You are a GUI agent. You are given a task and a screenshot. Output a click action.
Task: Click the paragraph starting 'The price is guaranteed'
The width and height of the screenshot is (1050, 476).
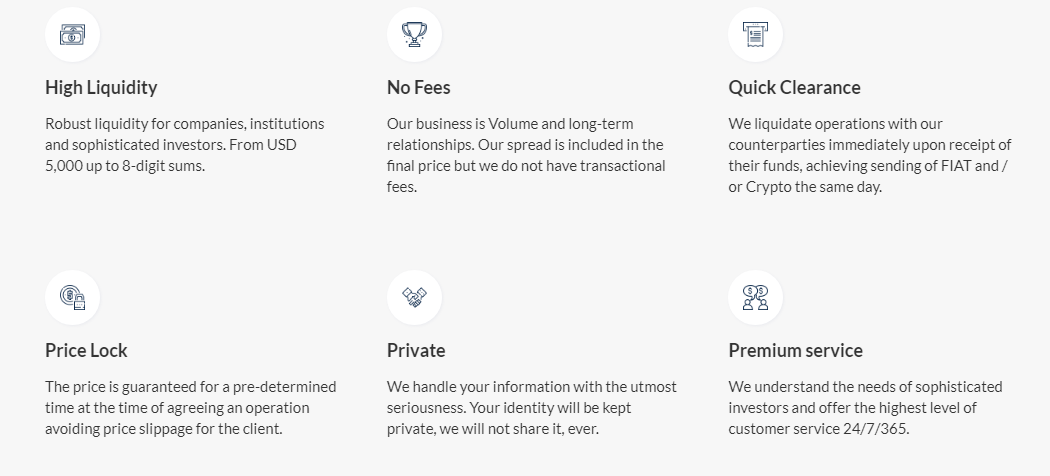(x=190, y=407)
